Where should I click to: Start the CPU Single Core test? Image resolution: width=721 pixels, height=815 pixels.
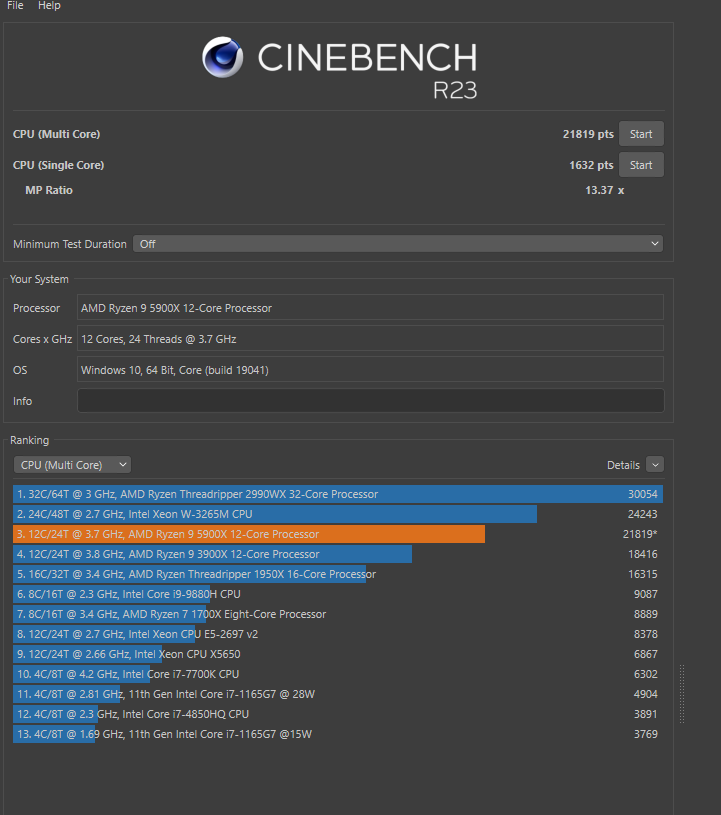click(x=641, y=165)
